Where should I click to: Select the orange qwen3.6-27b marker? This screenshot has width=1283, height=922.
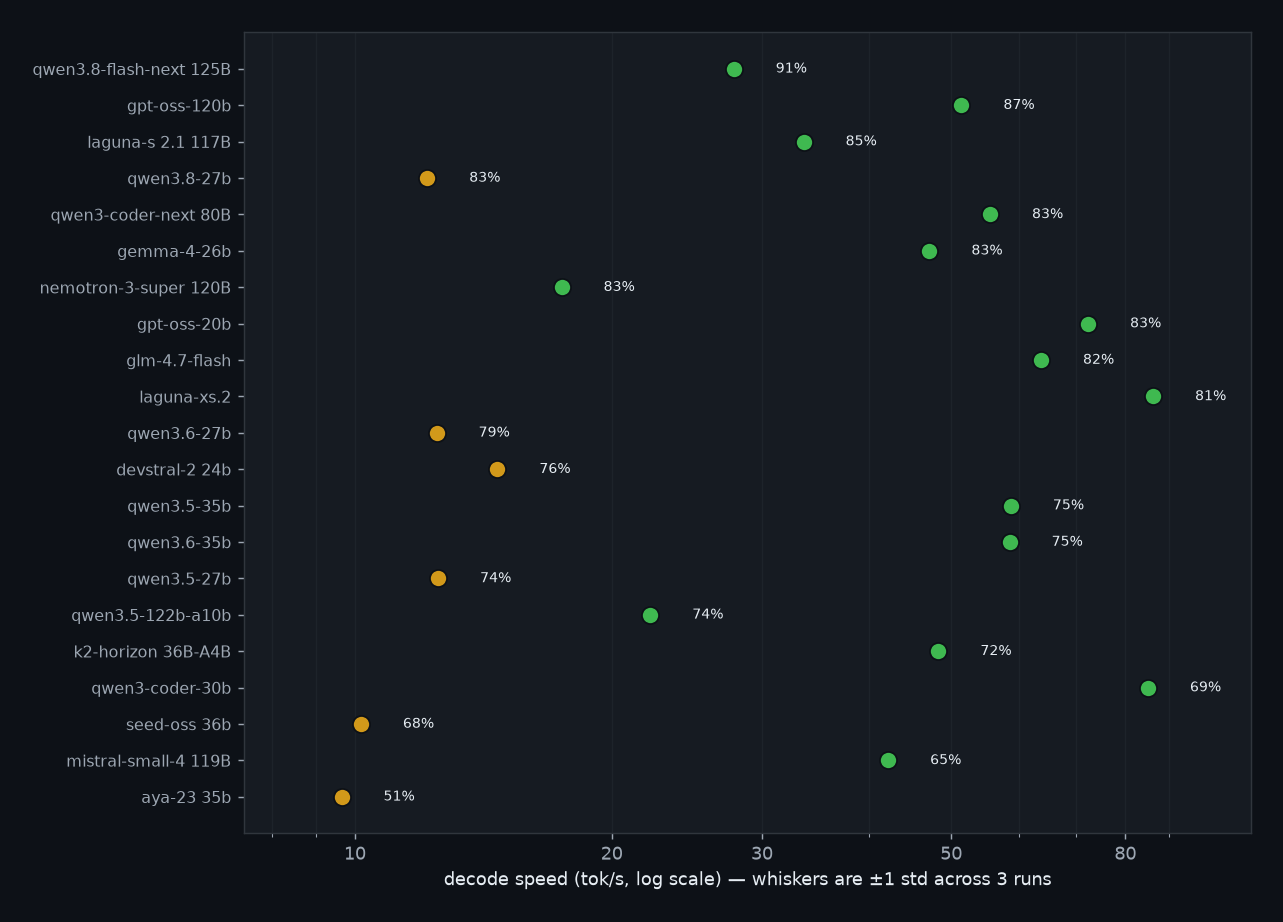click(437, 433)
